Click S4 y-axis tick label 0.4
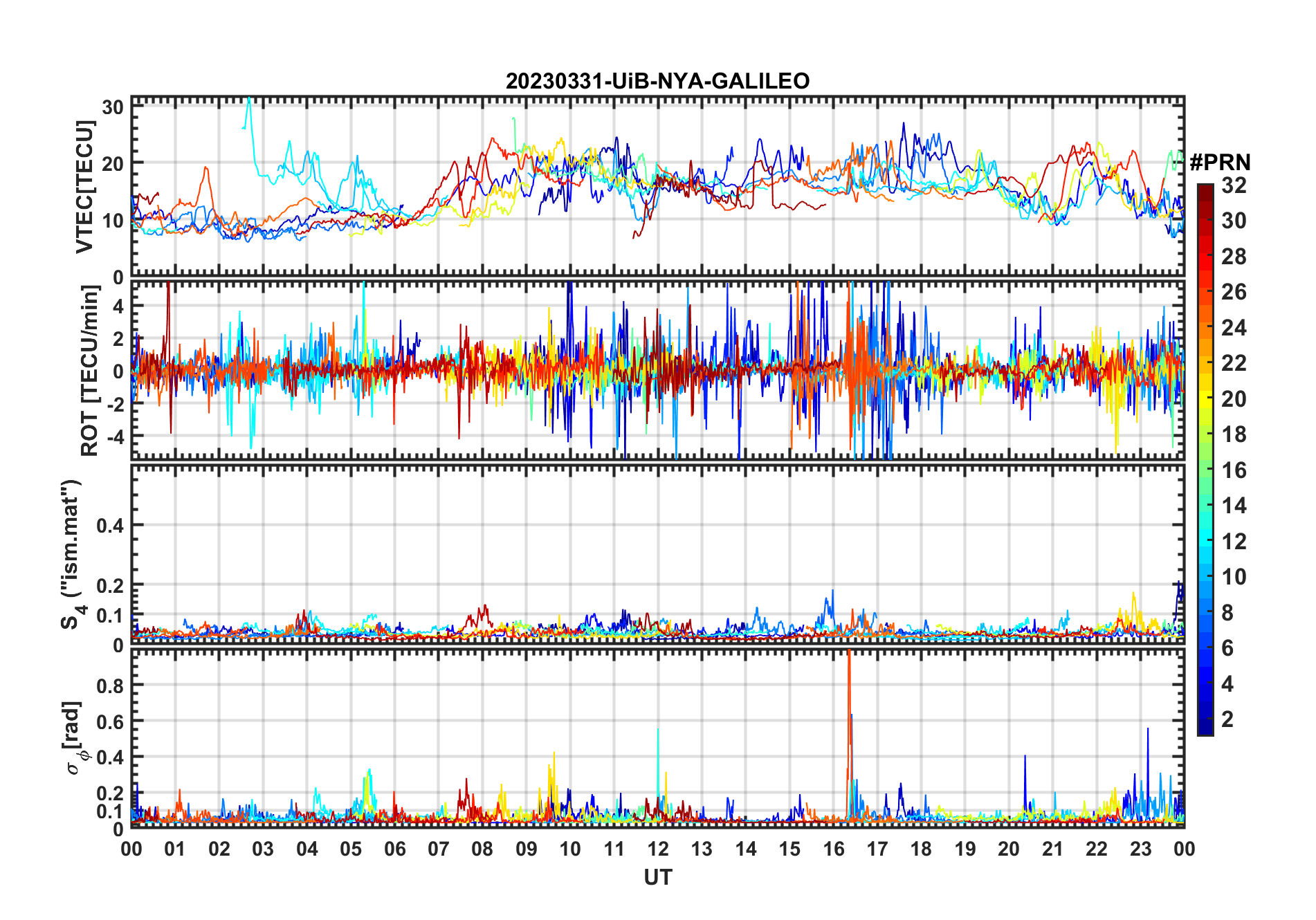This screenshot has width=1316, height=920. (110, 526)
